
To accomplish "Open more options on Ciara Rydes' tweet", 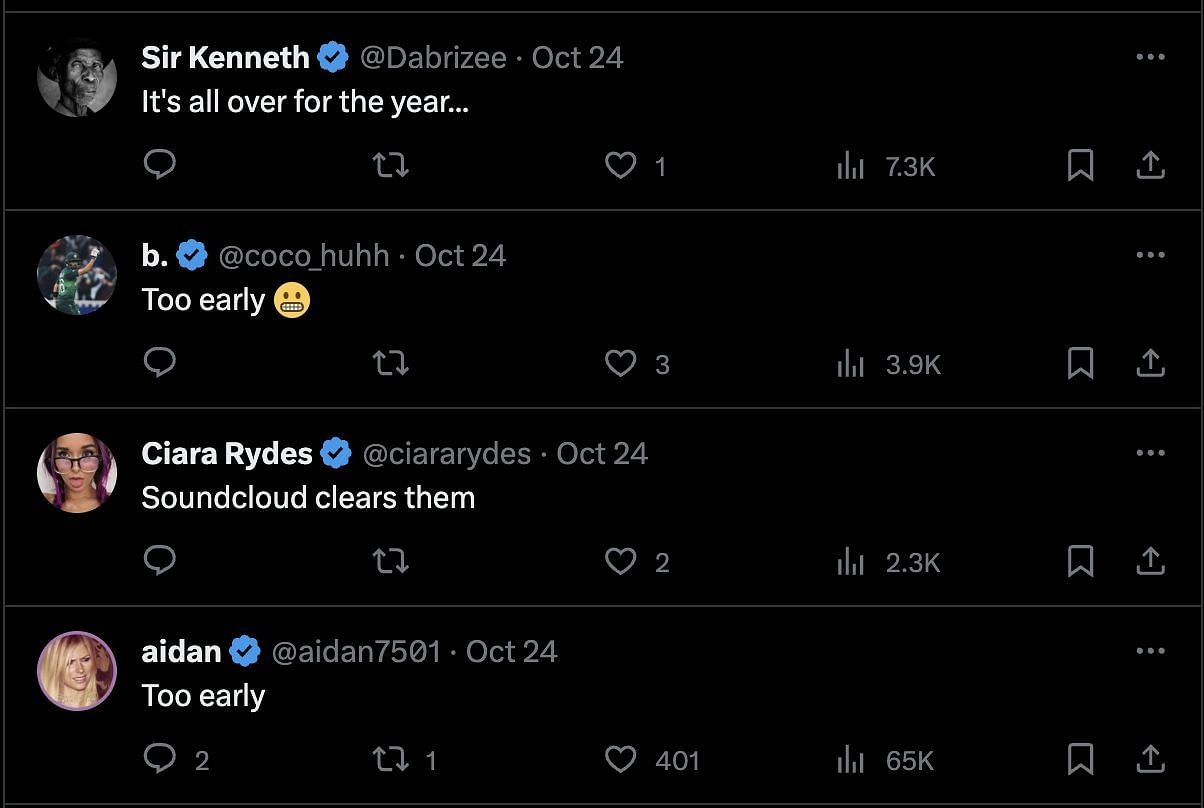I will 1150,453.
